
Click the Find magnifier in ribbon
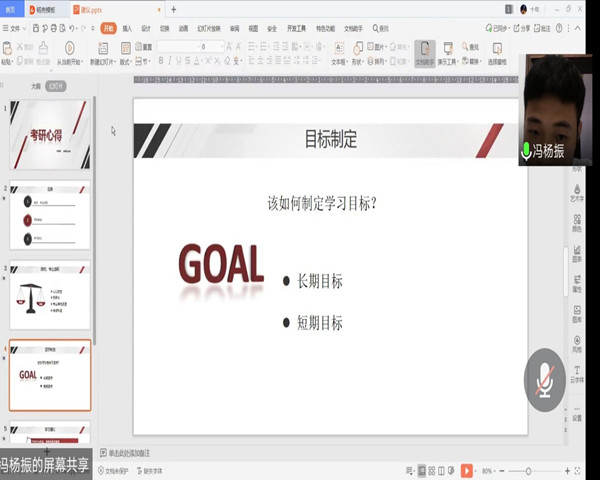tap(465, 47)
